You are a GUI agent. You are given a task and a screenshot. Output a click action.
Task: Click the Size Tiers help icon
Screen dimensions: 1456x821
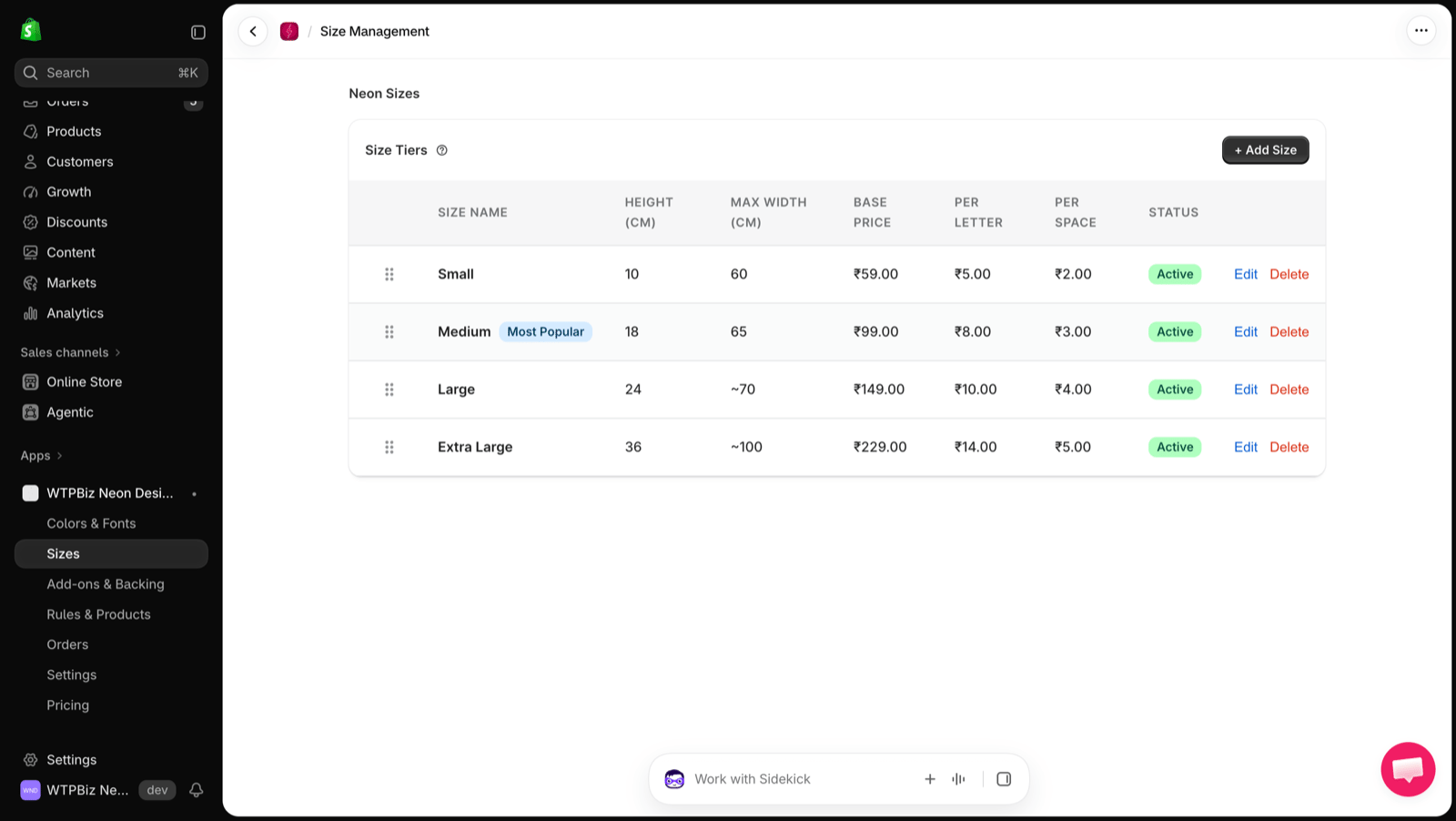[x=442, y=150]
